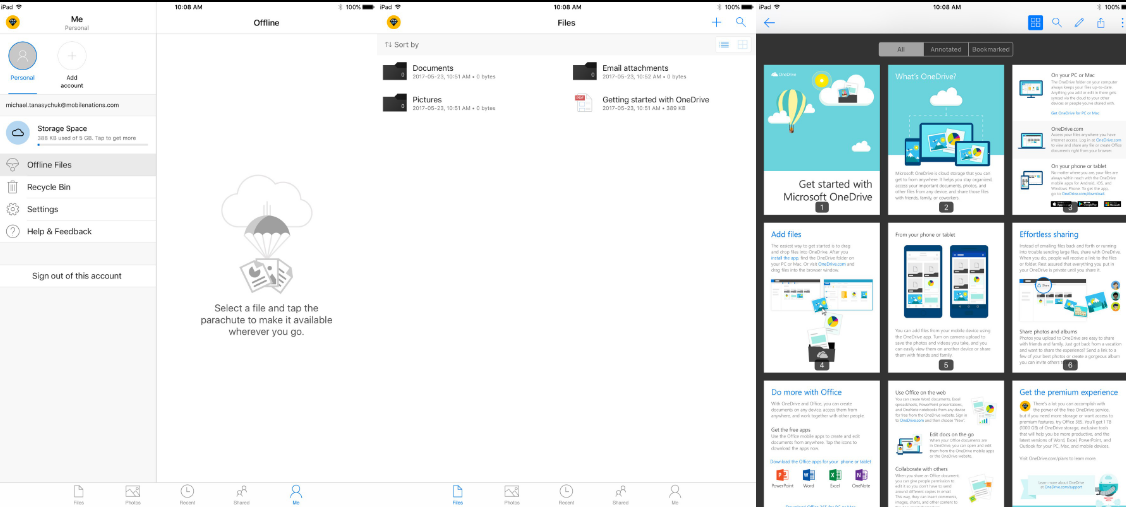1126x507 pixels.
Task: Select the Personal account avatar
Action: (22, 55)
